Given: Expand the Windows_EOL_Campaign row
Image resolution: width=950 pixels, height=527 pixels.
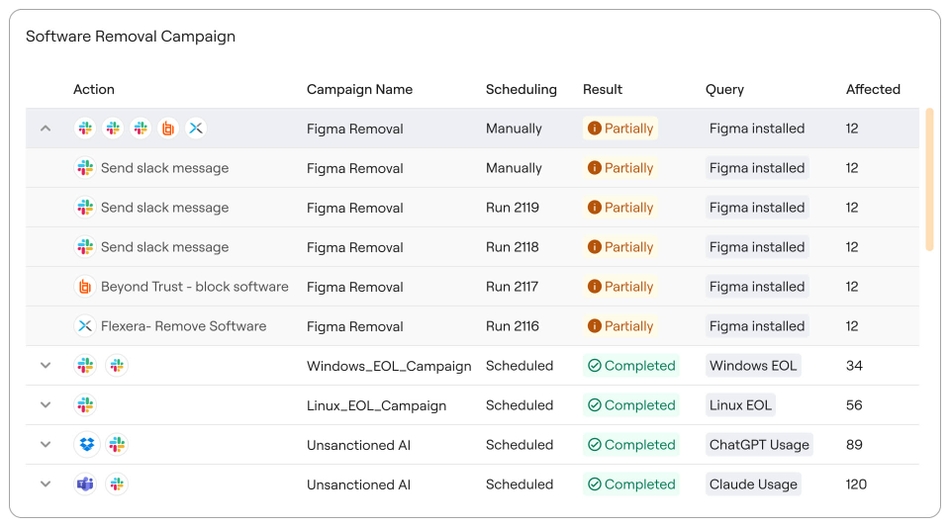Looking at the screenshot, I should tap(45, 366).
